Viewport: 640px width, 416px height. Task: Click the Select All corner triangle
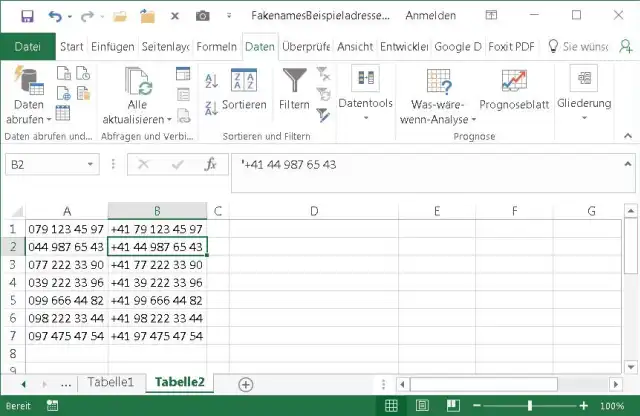17,211
